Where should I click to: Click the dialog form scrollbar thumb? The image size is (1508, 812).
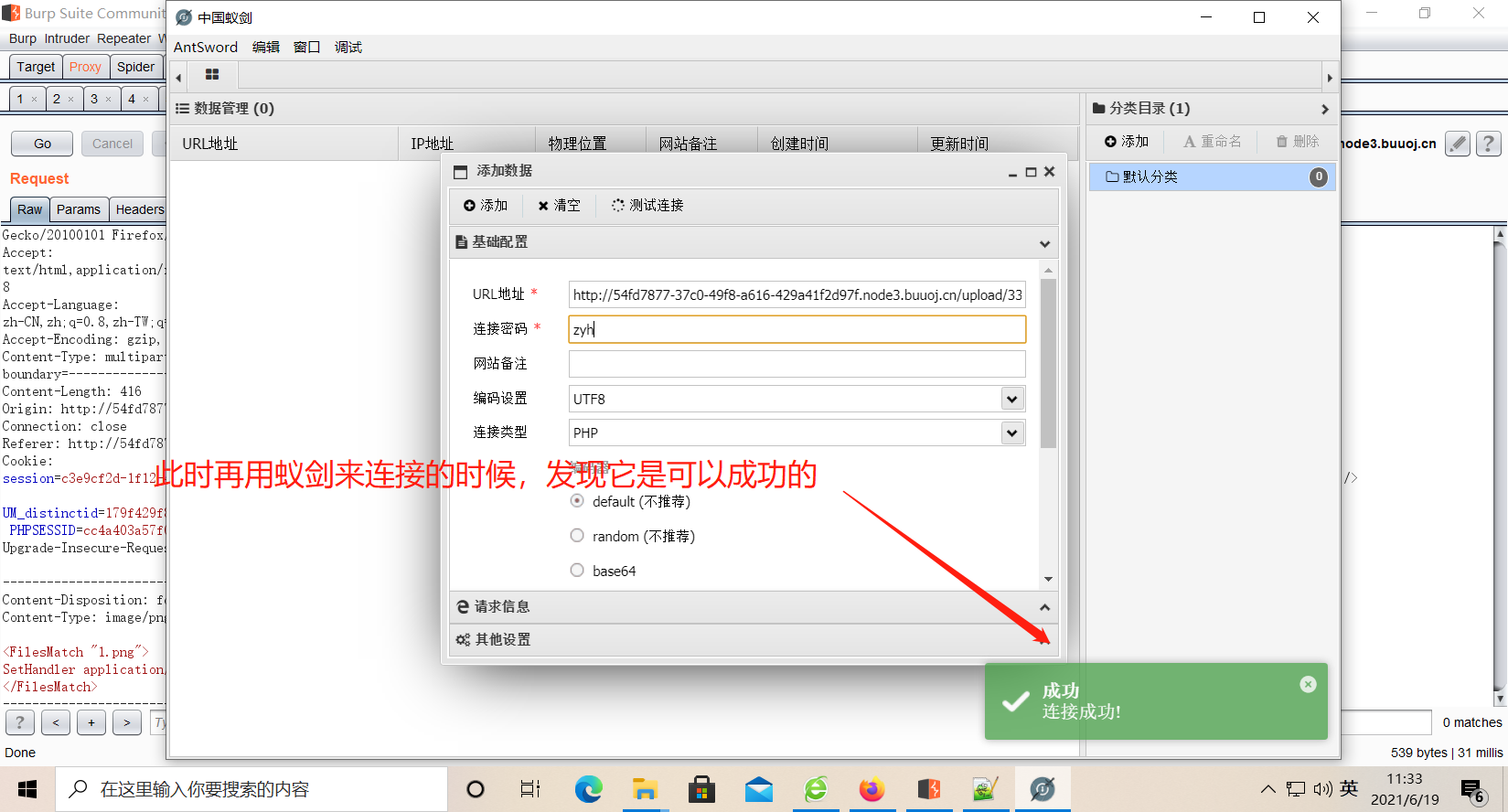point(1048,363)
